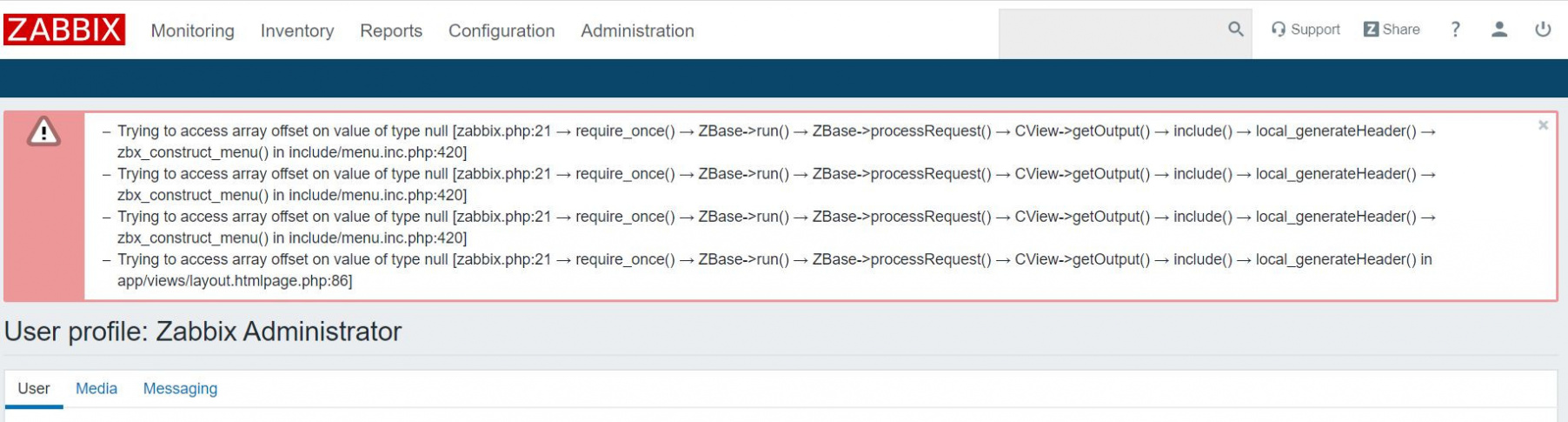Select the User tab

pos(34,389)
